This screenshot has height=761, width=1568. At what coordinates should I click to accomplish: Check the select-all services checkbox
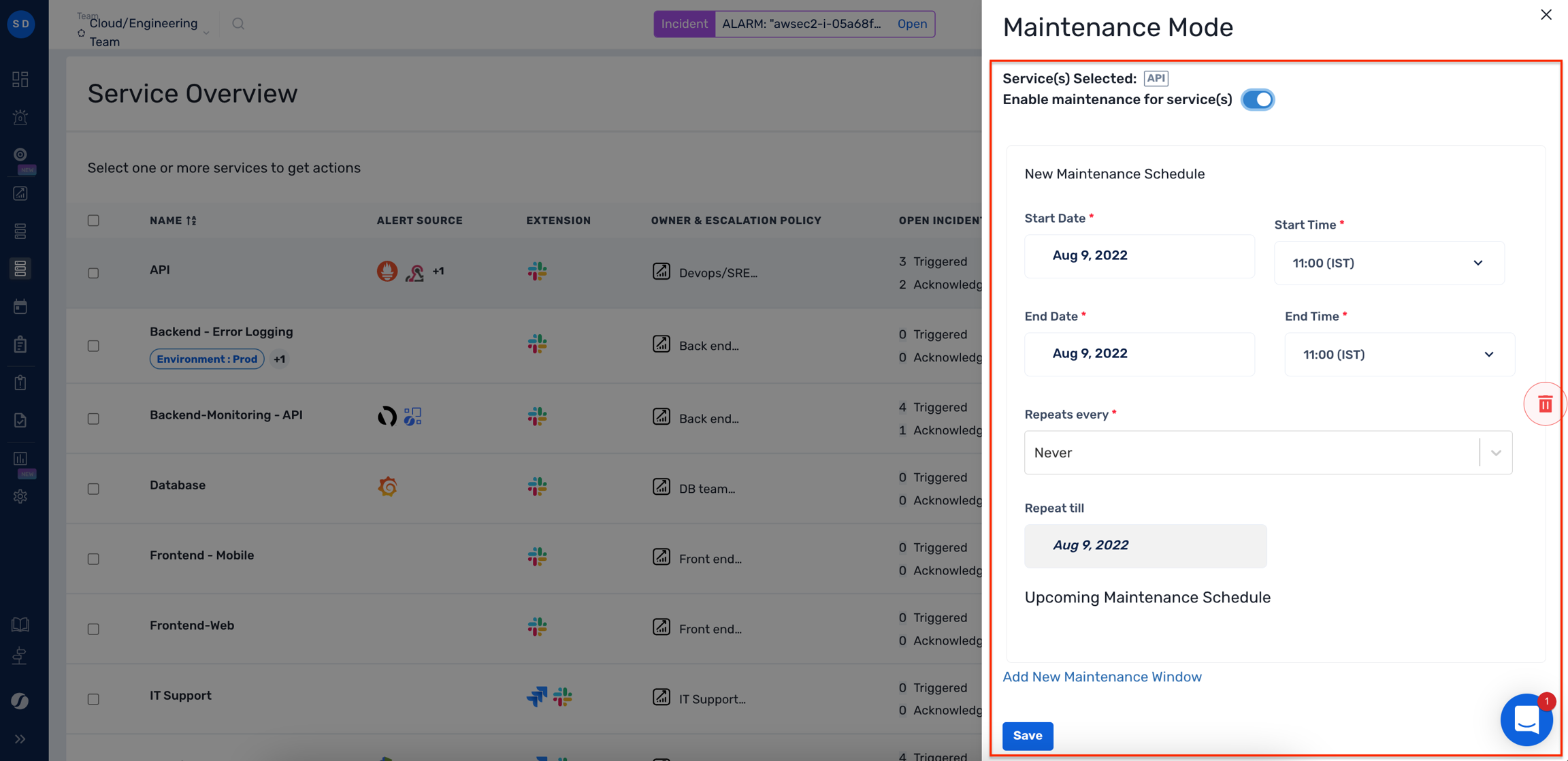(x=93, y=221)
